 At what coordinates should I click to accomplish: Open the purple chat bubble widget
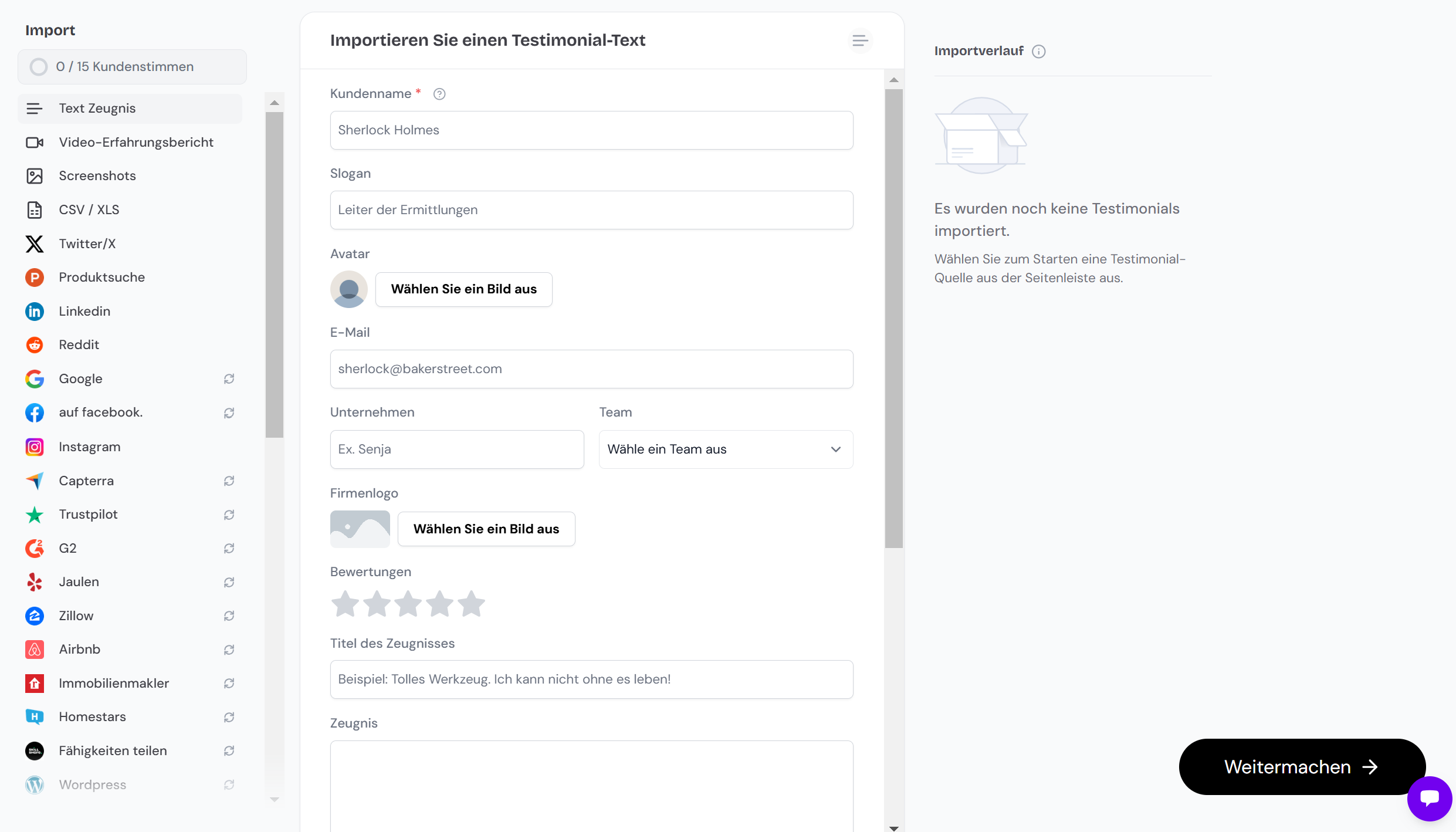pyautogui.click(x=1430, y=798)
